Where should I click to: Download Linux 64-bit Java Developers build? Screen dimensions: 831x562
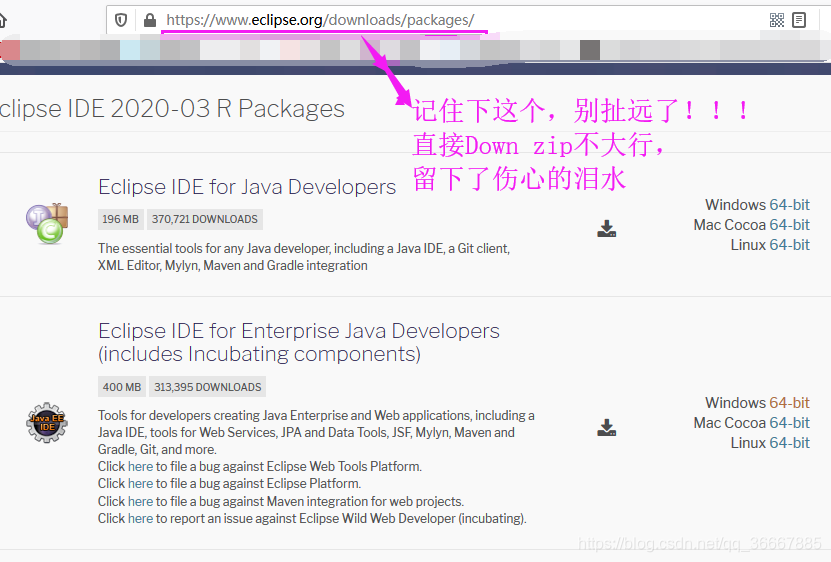pos(789,245)
